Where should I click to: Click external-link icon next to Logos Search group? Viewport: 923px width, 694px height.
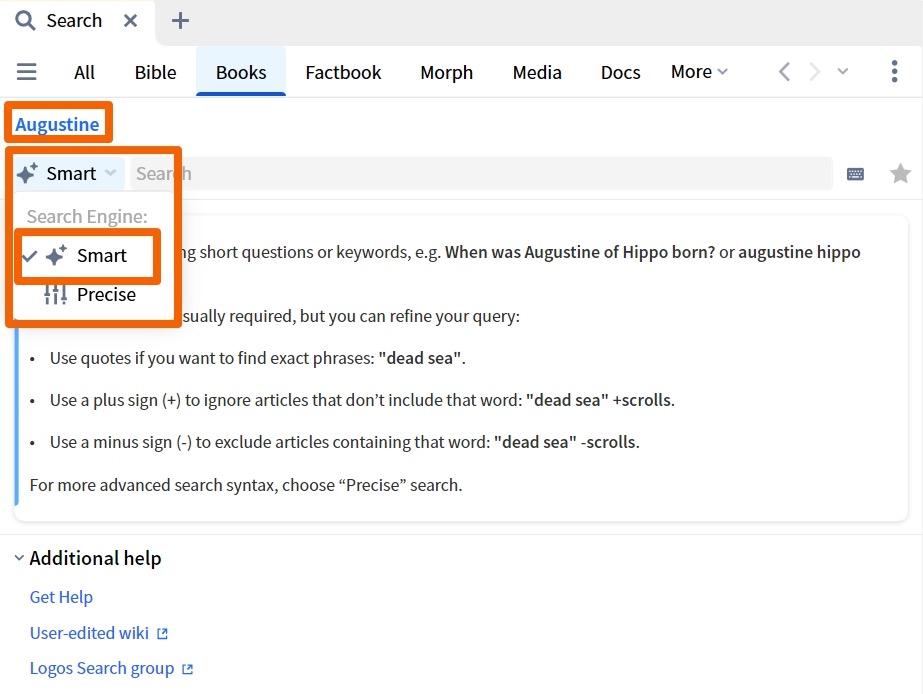[188, 669]
